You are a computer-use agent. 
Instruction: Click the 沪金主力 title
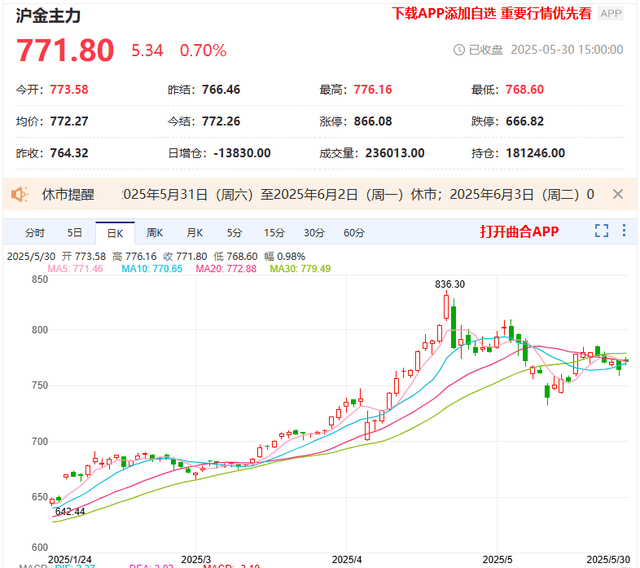point(48,16)
